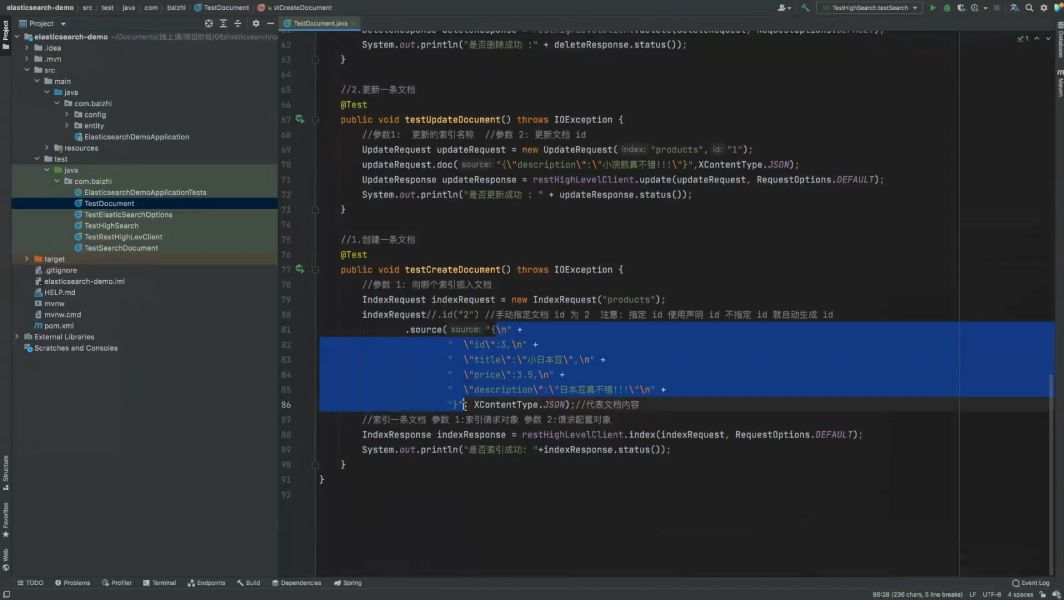
Task: Open pom.xml in project tree
Action: coord(58,326)
